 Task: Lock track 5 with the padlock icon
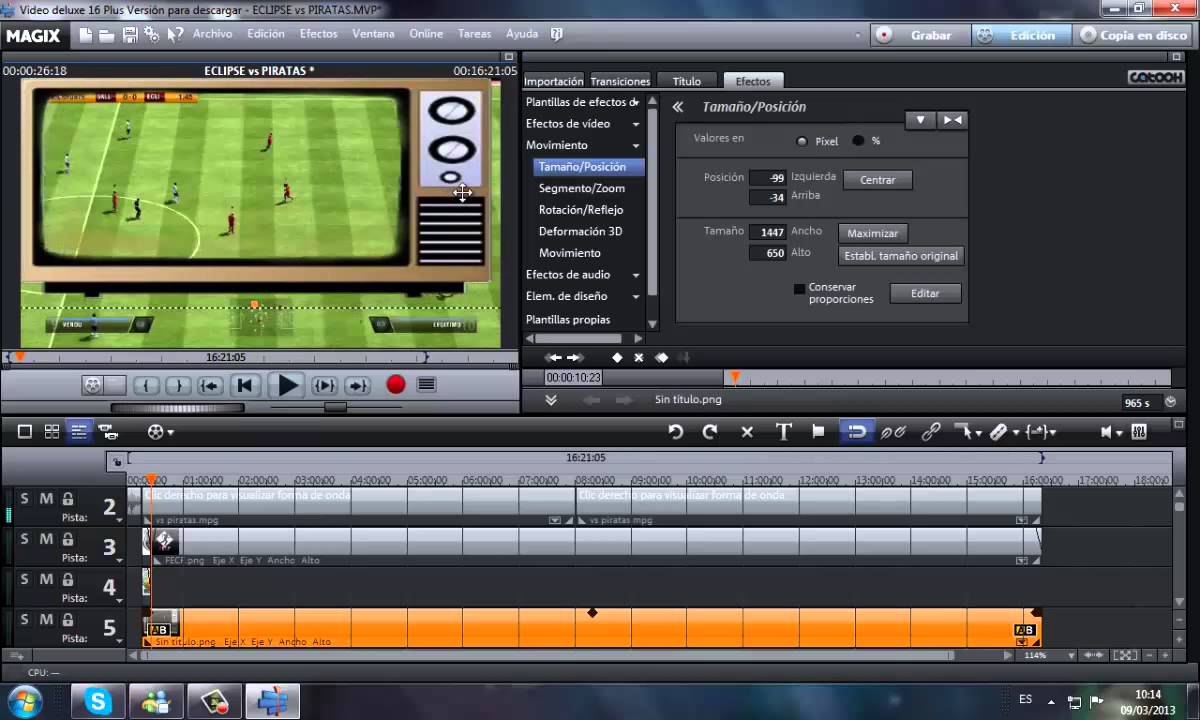[68, 620]
